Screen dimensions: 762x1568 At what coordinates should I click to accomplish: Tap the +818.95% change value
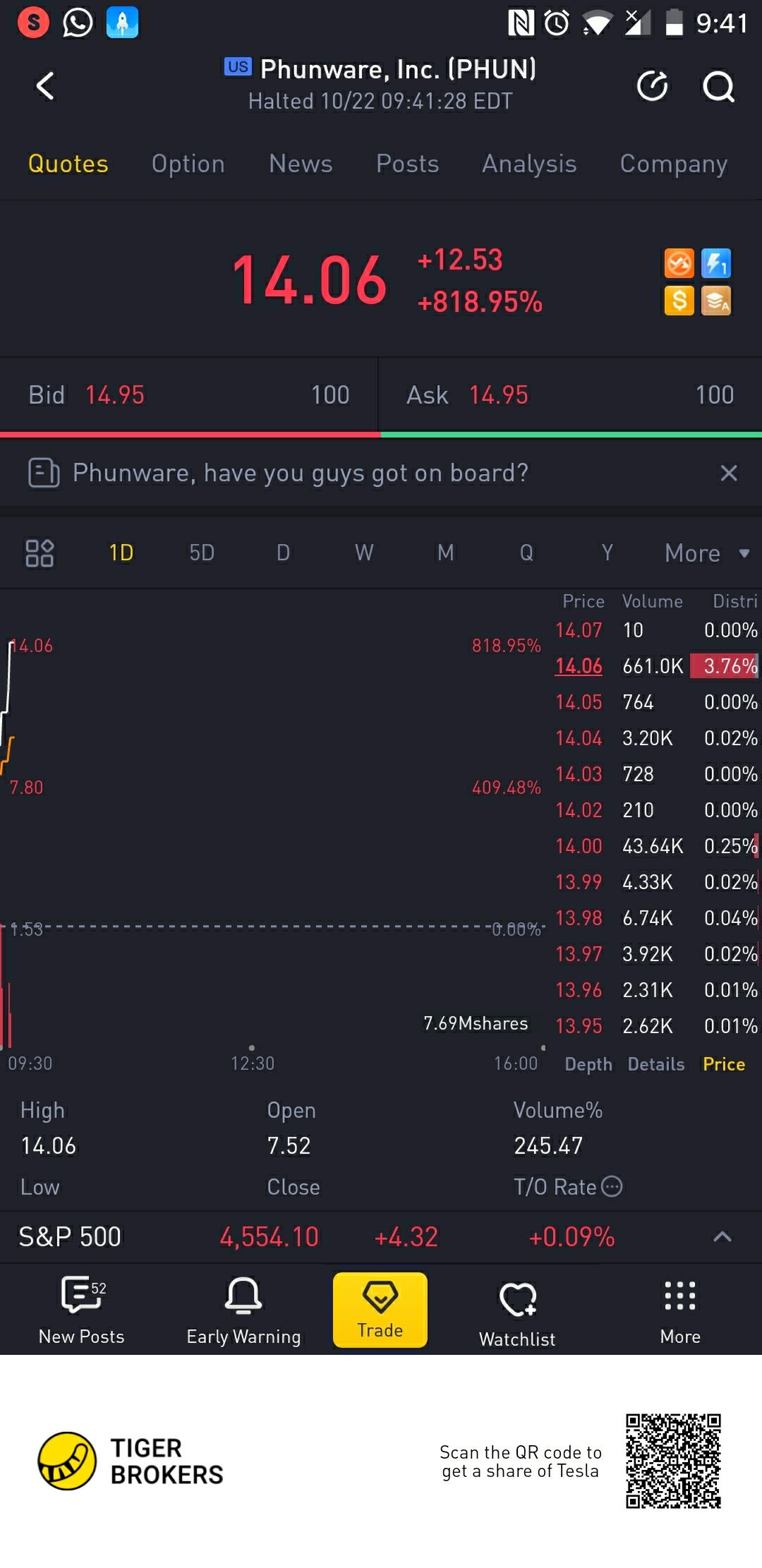point(480,302)
